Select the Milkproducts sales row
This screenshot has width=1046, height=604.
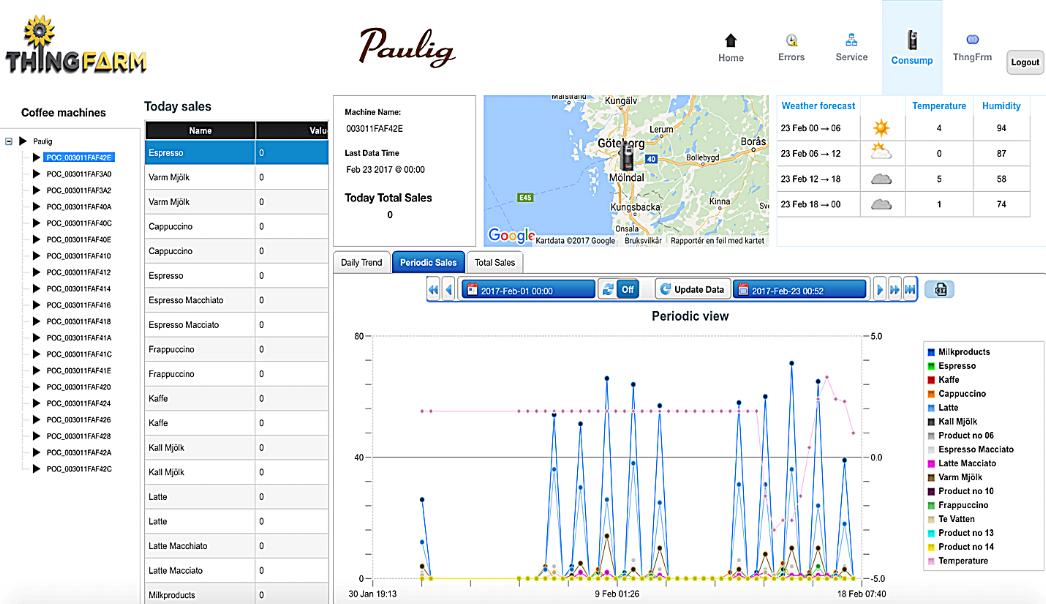pos(236,595)
